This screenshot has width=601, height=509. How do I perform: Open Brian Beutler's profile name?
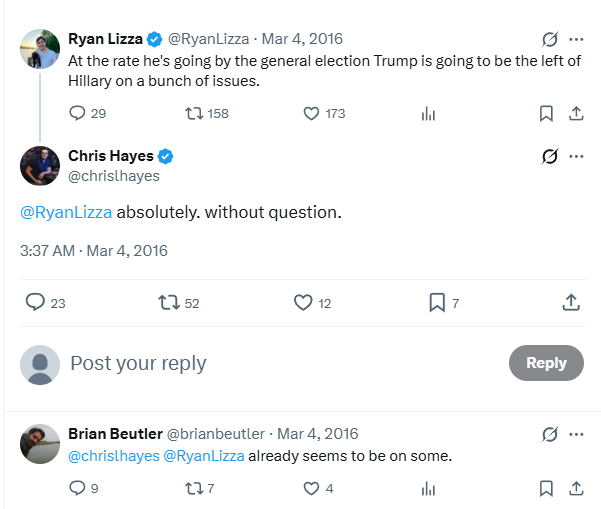114,434
